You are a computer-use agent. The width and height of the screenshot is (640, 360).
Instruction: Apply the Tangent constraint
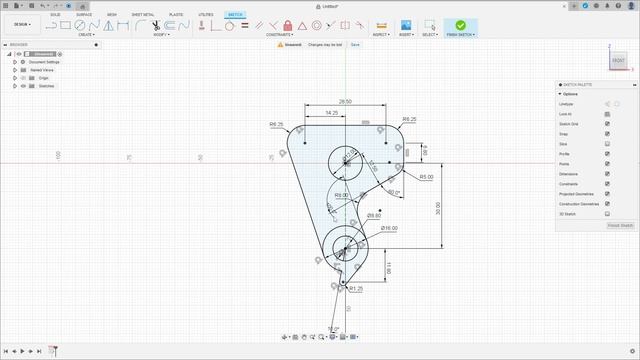230,26
